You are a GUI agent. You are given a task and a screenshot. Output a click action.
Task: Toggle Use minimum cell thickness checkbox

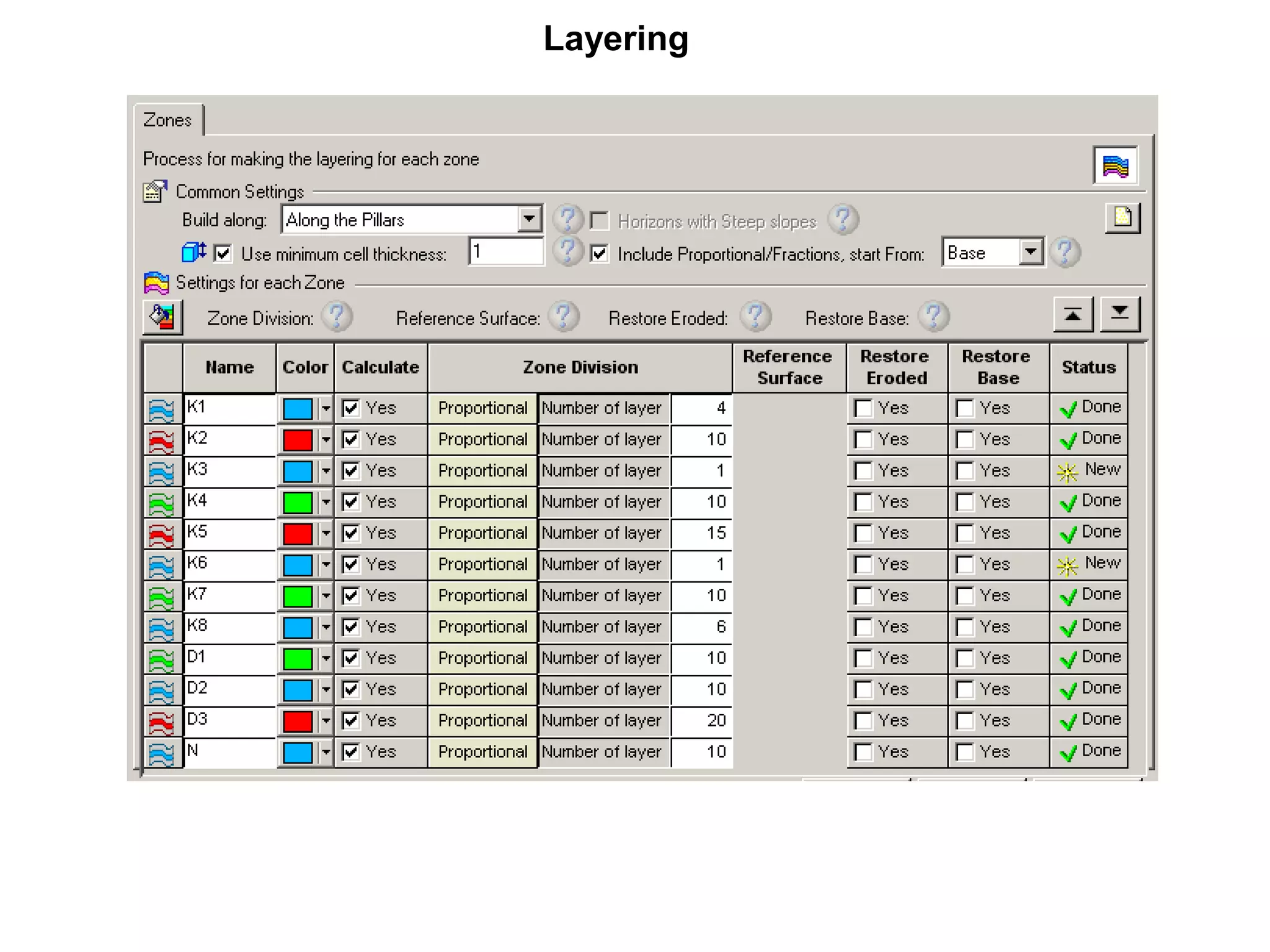(x=223, y=253)
